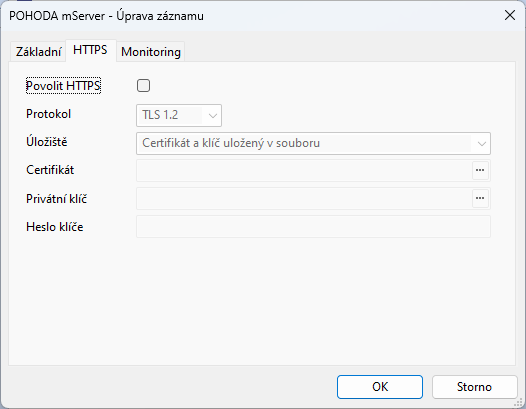Click the Protokol field label

tap(48, 114)
